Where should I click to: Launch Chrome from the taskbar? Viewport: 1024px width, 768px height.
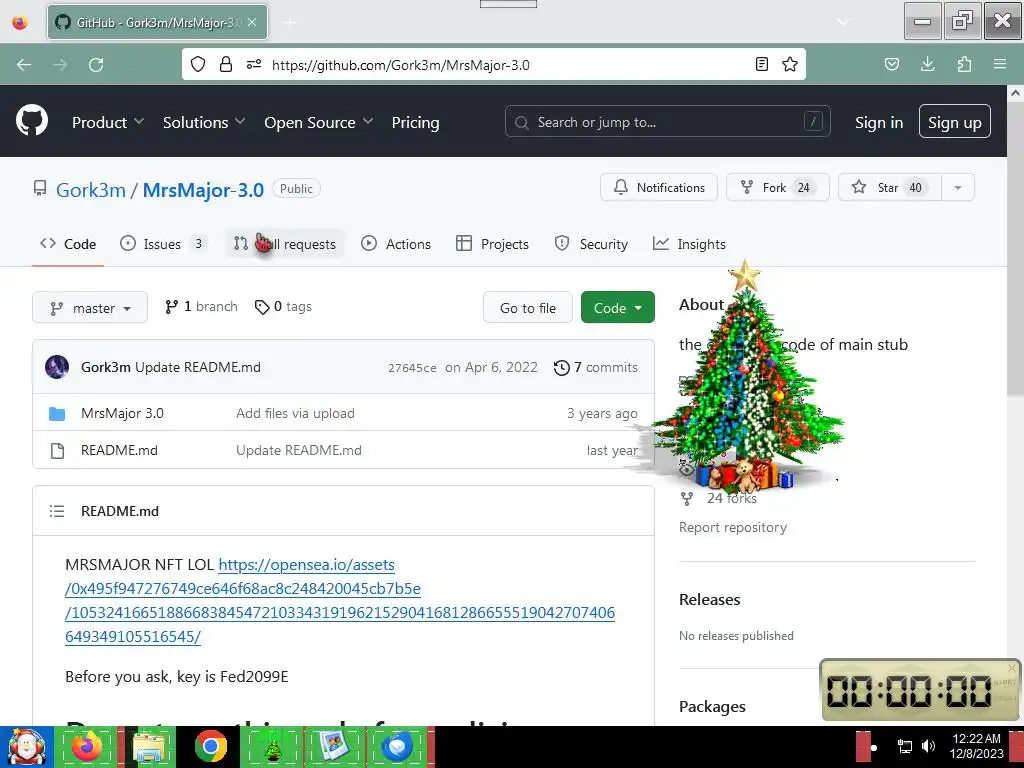tap(210, 746)
